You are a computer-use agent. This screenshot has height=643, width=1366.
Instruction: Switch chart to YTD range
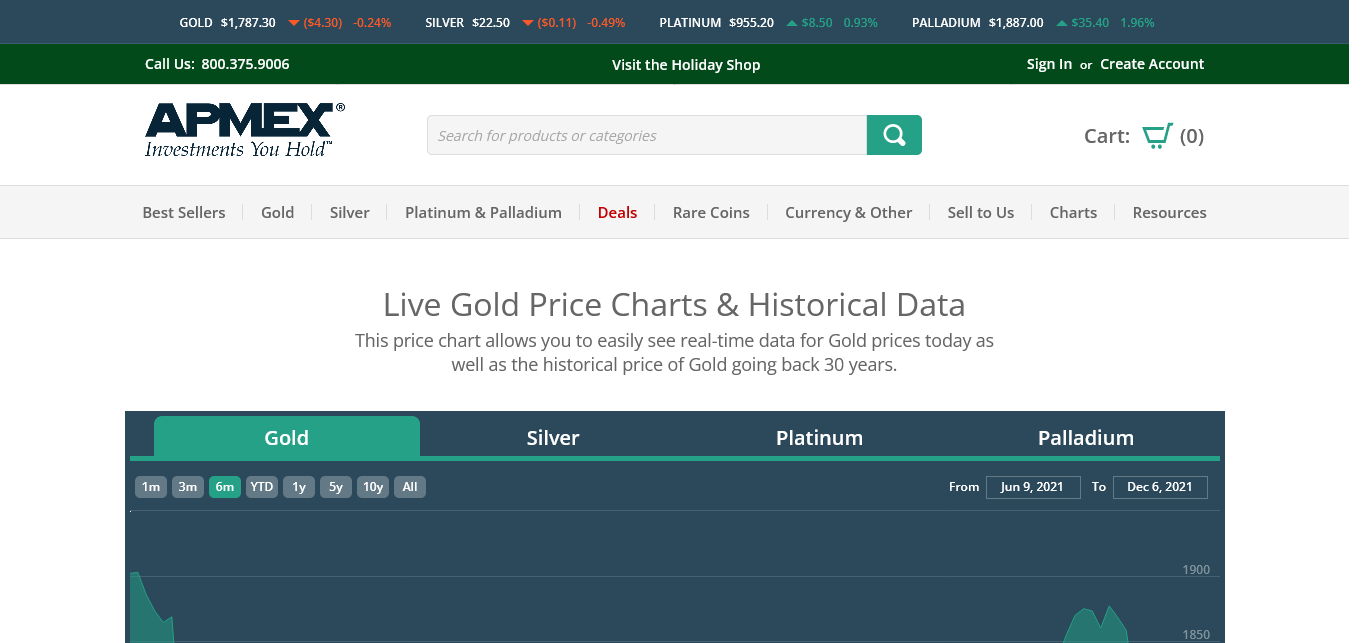pos(262,487)
